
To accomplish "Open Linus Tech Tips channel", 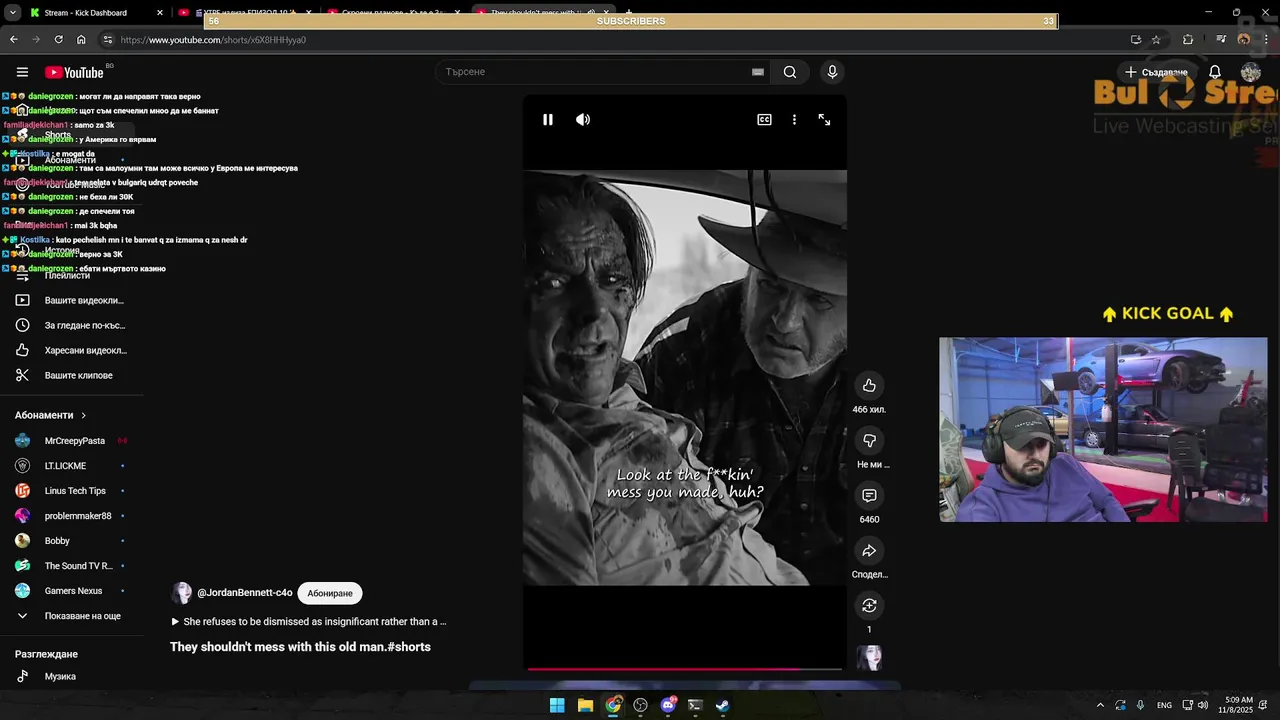I will [x=72, y=491].
